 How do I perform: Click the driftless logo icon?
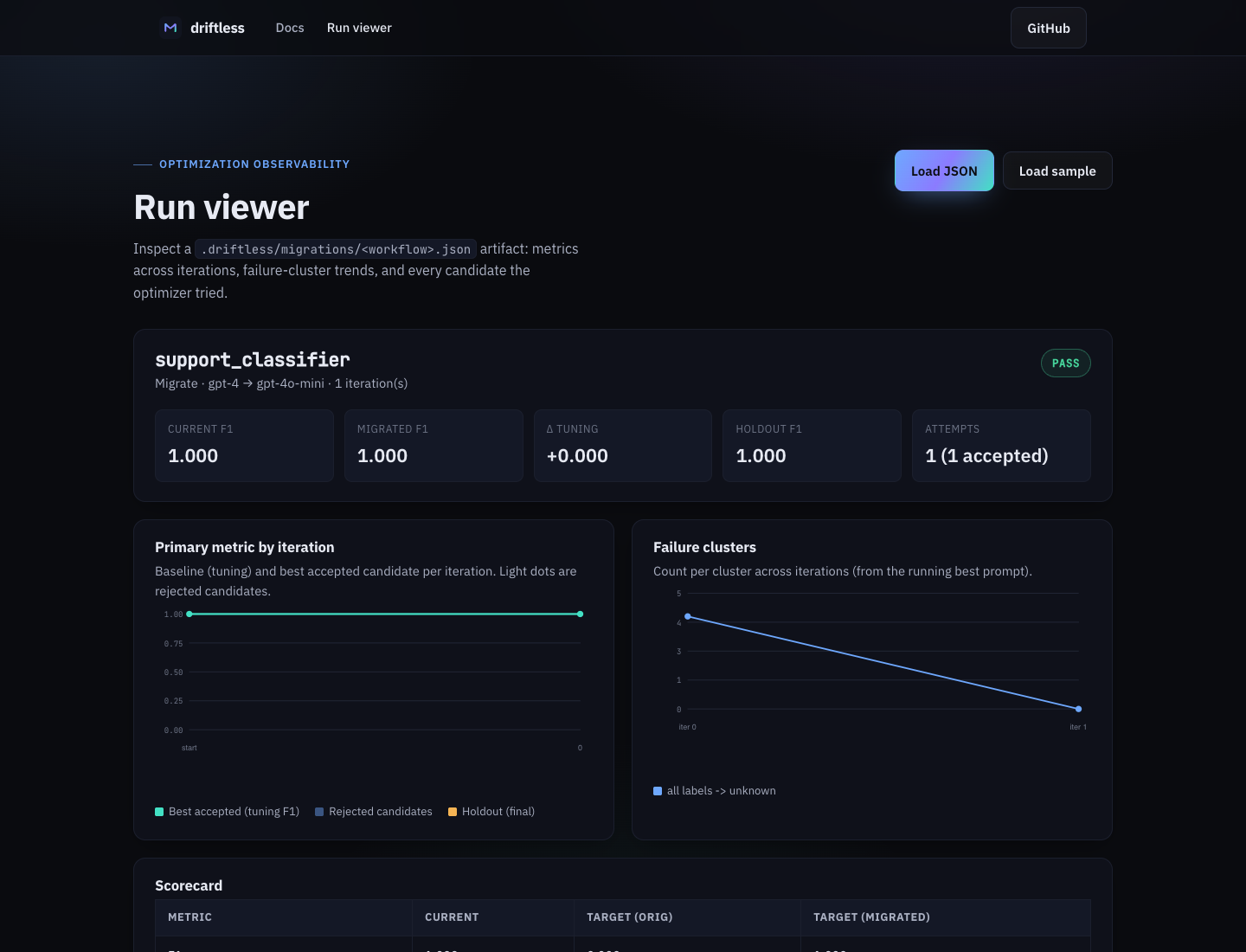(170, 28)
